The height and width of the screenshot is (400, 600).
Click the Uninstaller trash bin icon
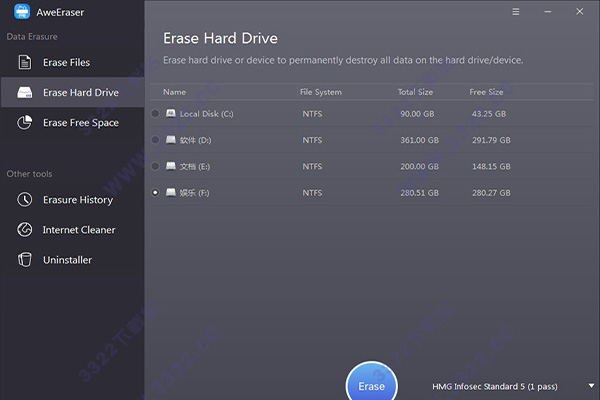click(25, 260)
